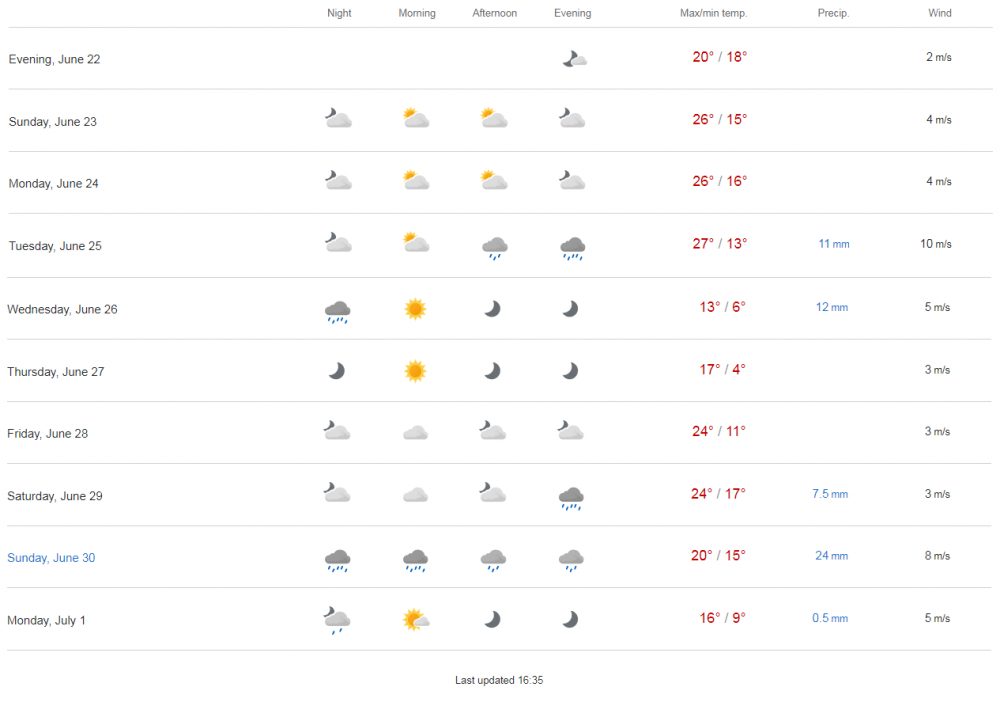Click the 7.5 mm precipitation for Saturday

point(830,494)
